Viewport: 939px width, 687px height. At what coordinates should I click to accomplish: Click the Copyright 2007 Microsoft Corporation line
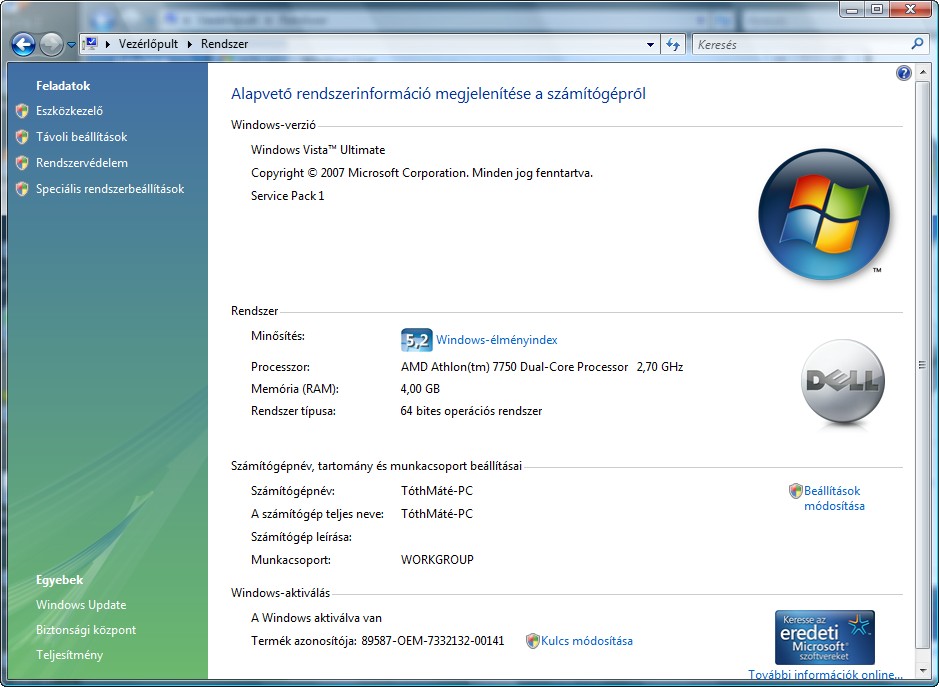pyautogui.click(x=422, y=173)
